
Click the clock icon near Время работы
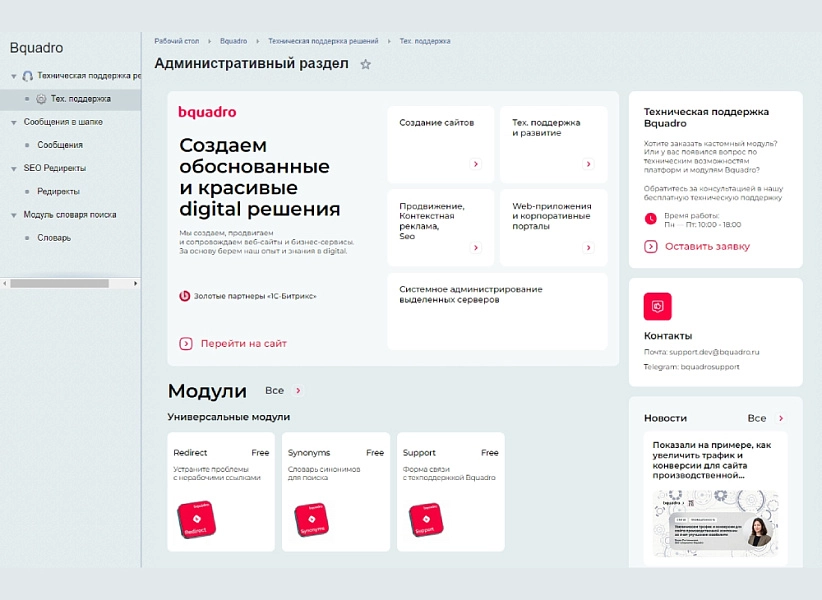(651, 219)
